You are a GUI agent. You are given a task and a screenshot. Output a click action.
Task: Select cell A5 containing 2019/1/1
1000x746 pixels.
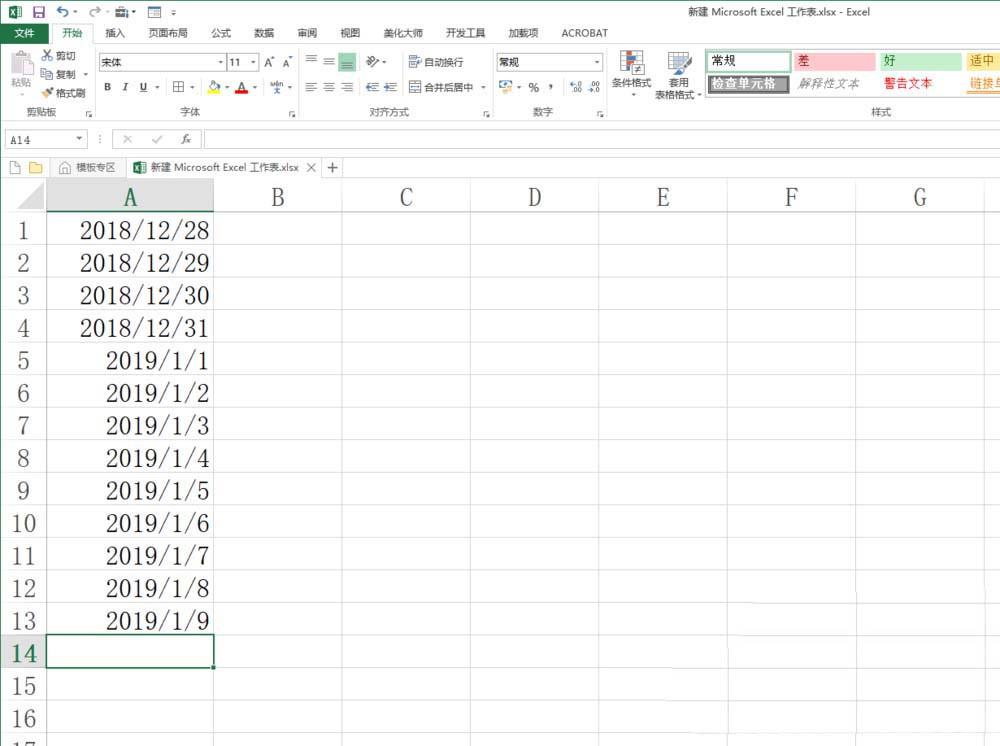(130, 360)
